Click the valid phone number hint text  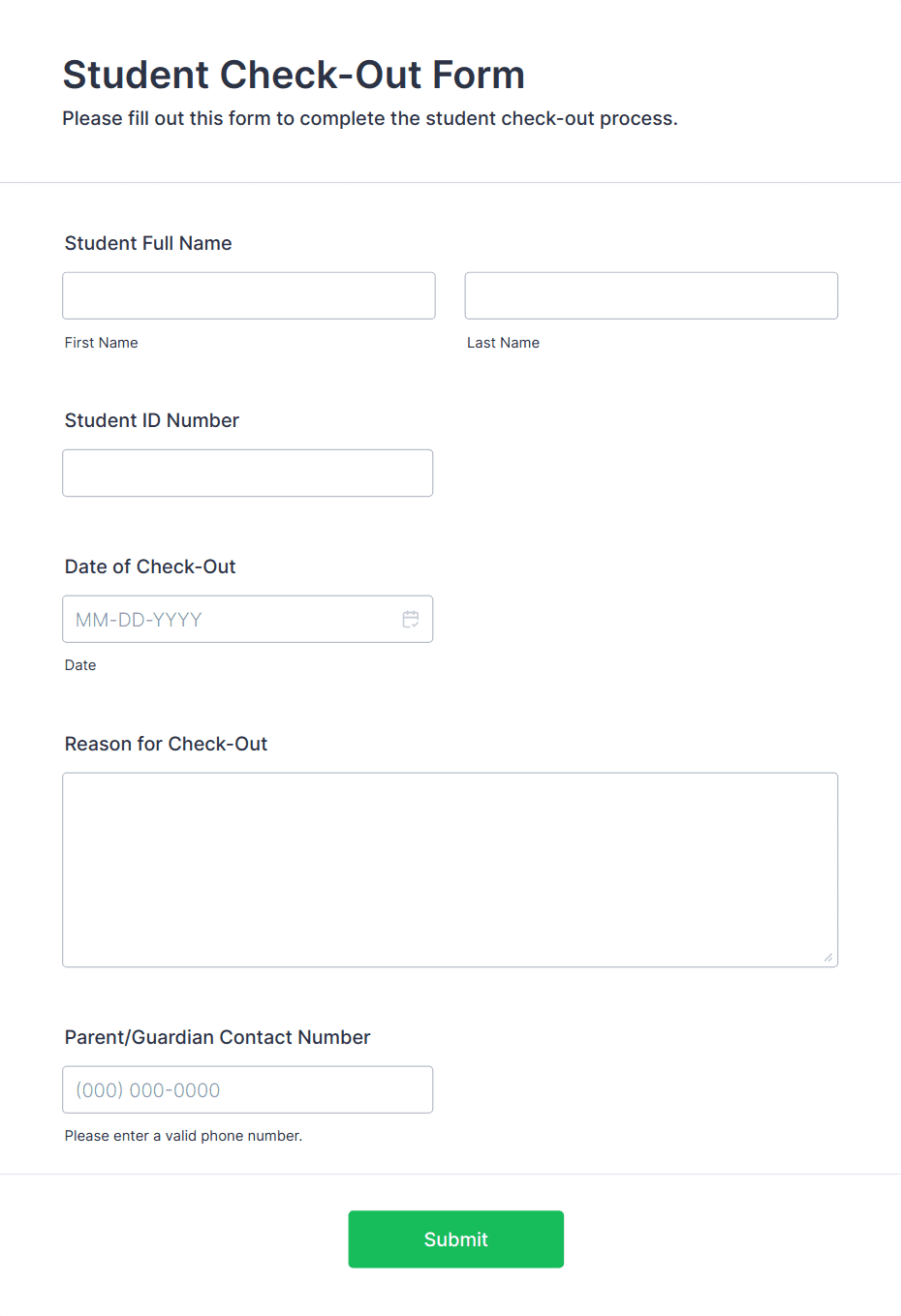[x=183, y=1135]
